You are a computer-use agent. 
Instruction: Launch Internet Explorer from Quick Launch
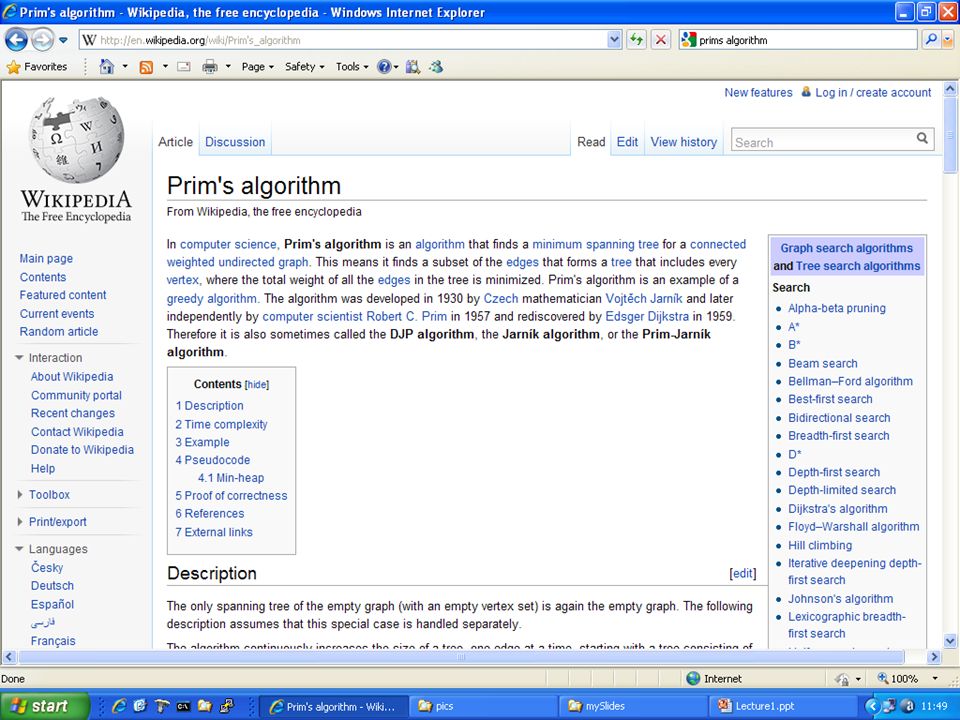coord(119,706)
